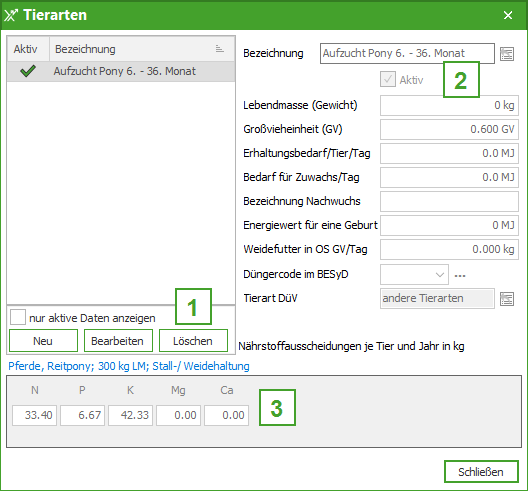Click the Bearbeiten button
528x491 pixels.
(118, 341)
